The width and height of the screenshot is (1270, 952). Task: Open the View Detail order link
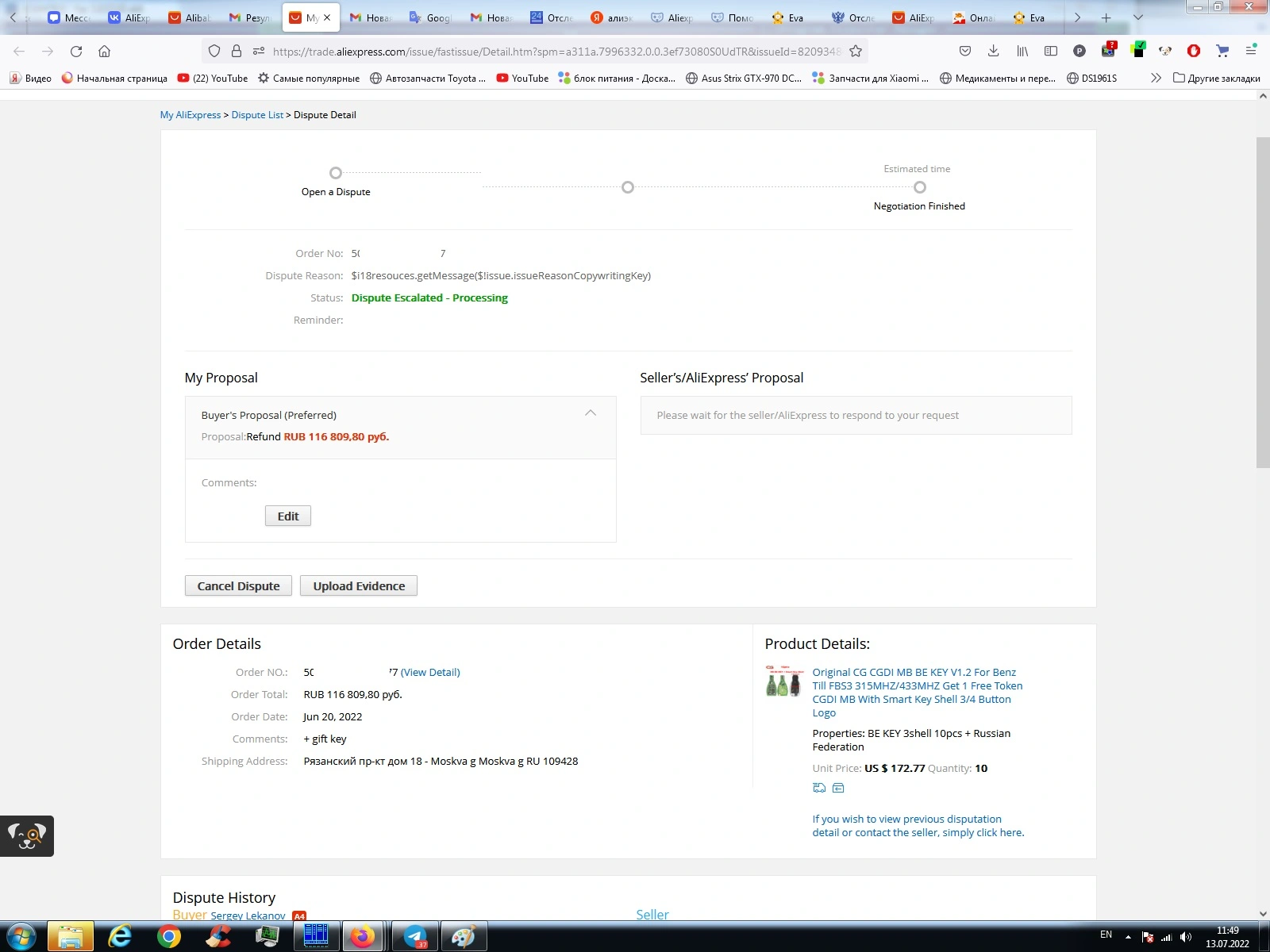[x=430, y=672]
